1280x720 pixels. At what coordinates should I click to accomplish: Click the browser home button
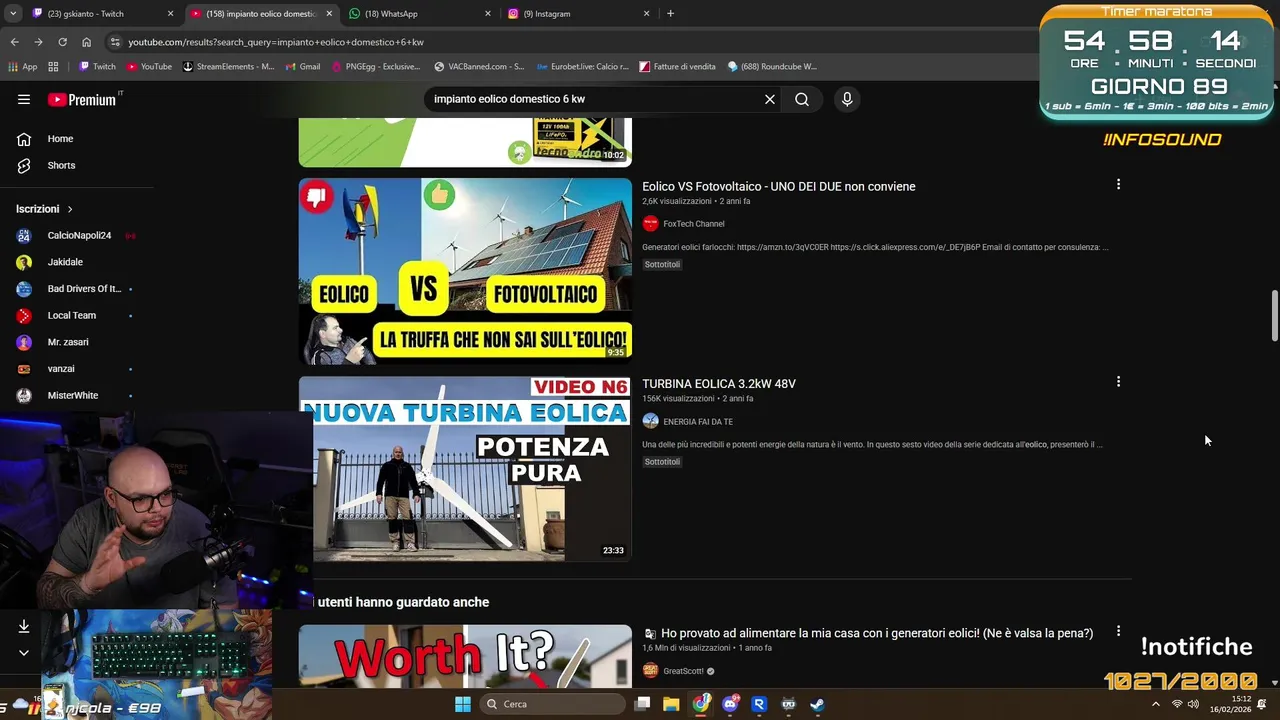pyautogui.click(x=87, y=42)
